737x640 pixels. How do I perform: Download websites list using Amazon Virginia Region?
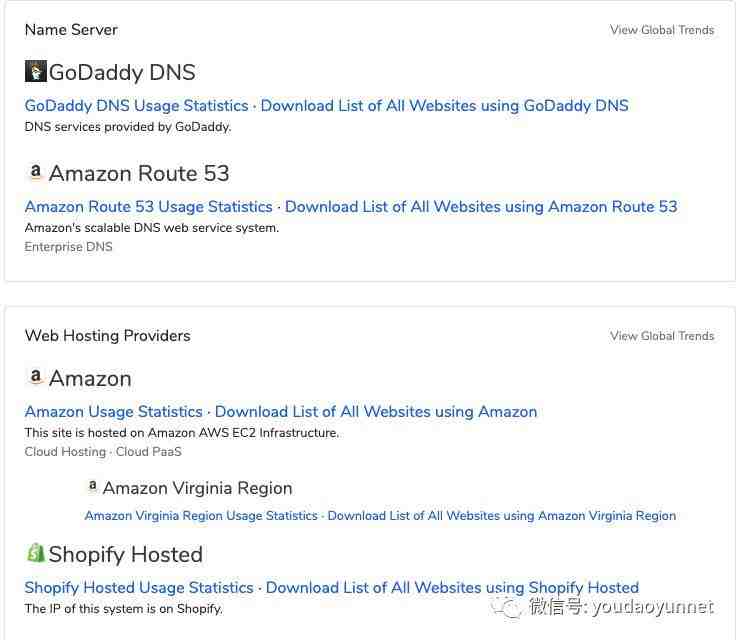(x=502, y=516)
